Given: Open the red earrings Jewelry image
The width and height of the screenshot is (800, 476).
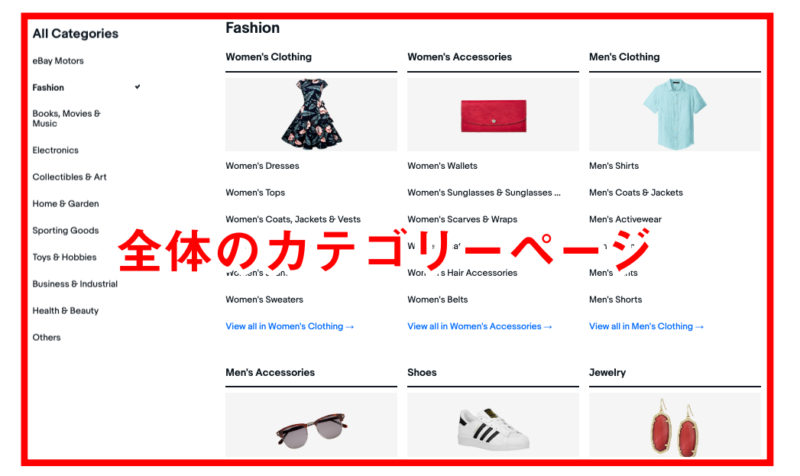Looking at the screenshot, I should pyautogui.click(x=674, y=425).
